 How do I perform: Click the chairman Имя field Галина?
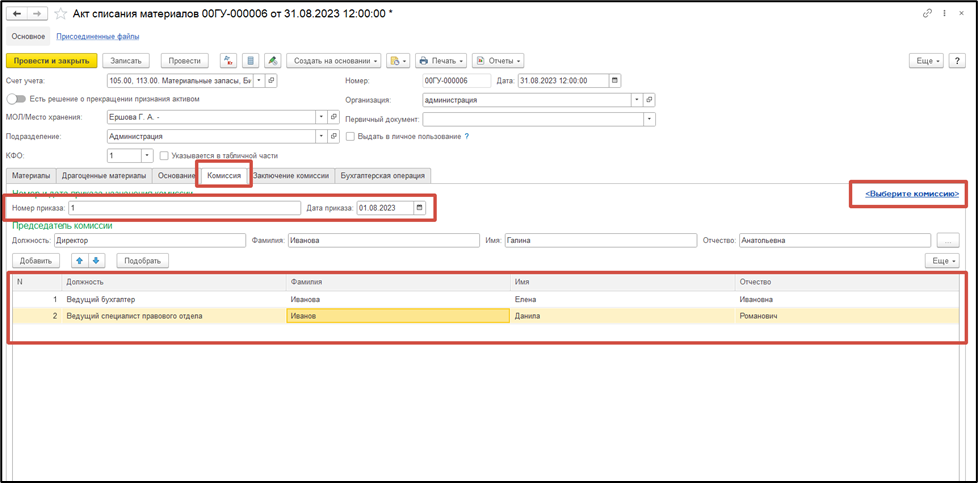click(600, 240)
